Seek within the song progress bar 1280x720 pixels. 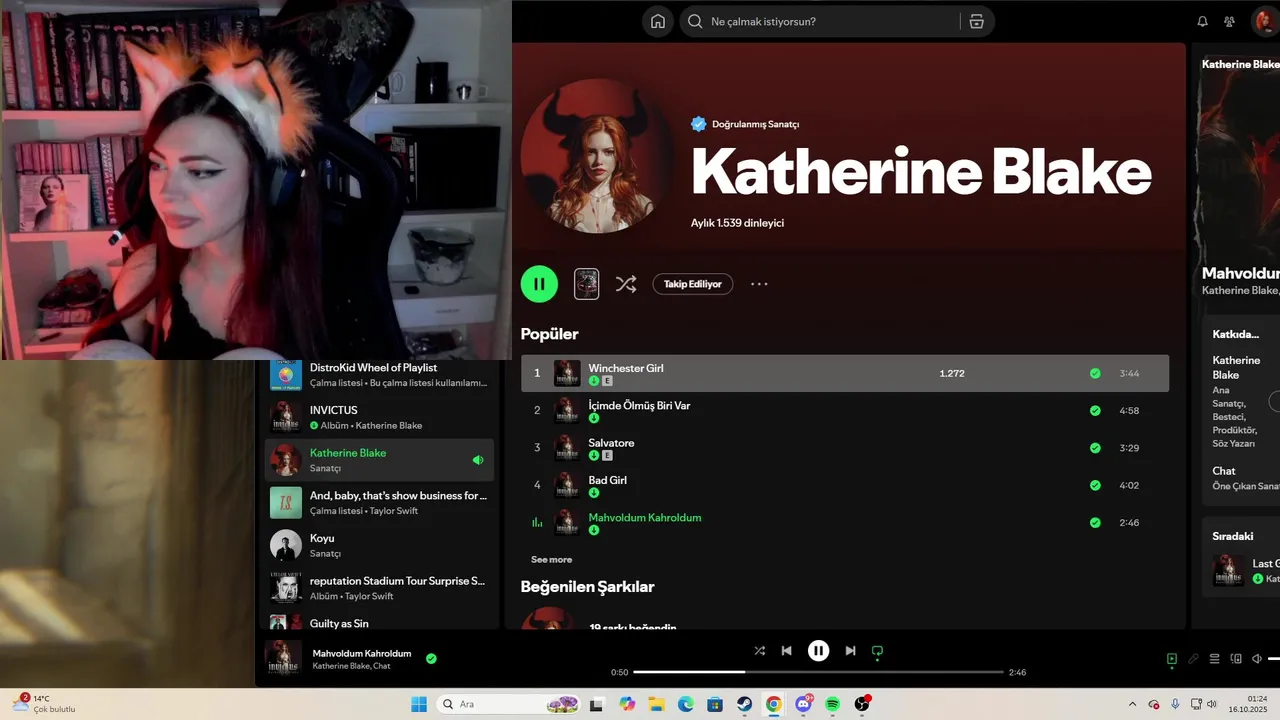[818, 672]
